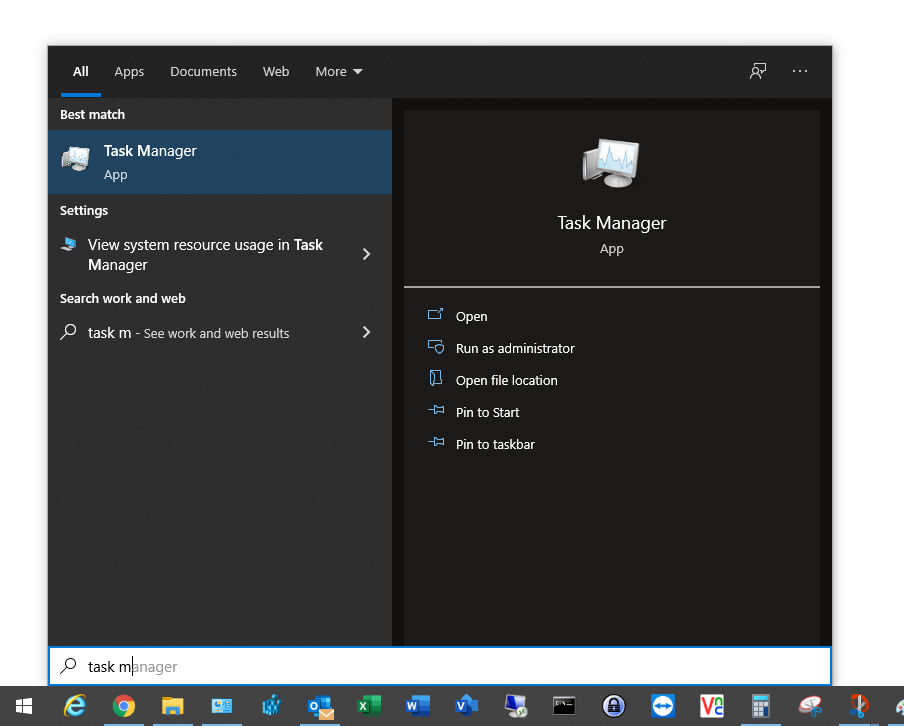Choose Open file location

pos(506,380)
